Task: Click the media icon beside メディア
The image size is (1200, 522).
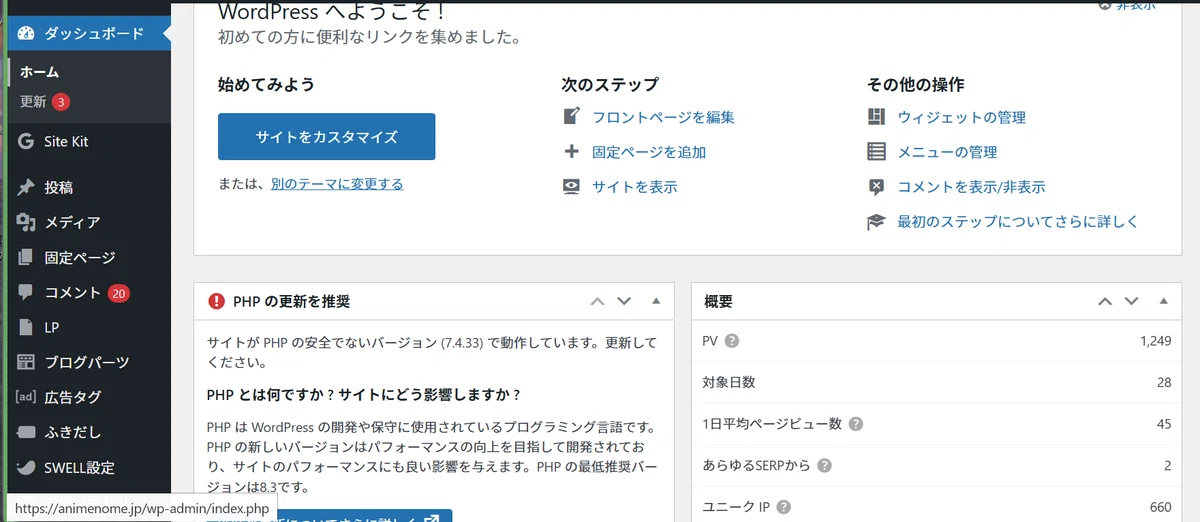Action: pyautogui.click(x=26, y=222)
